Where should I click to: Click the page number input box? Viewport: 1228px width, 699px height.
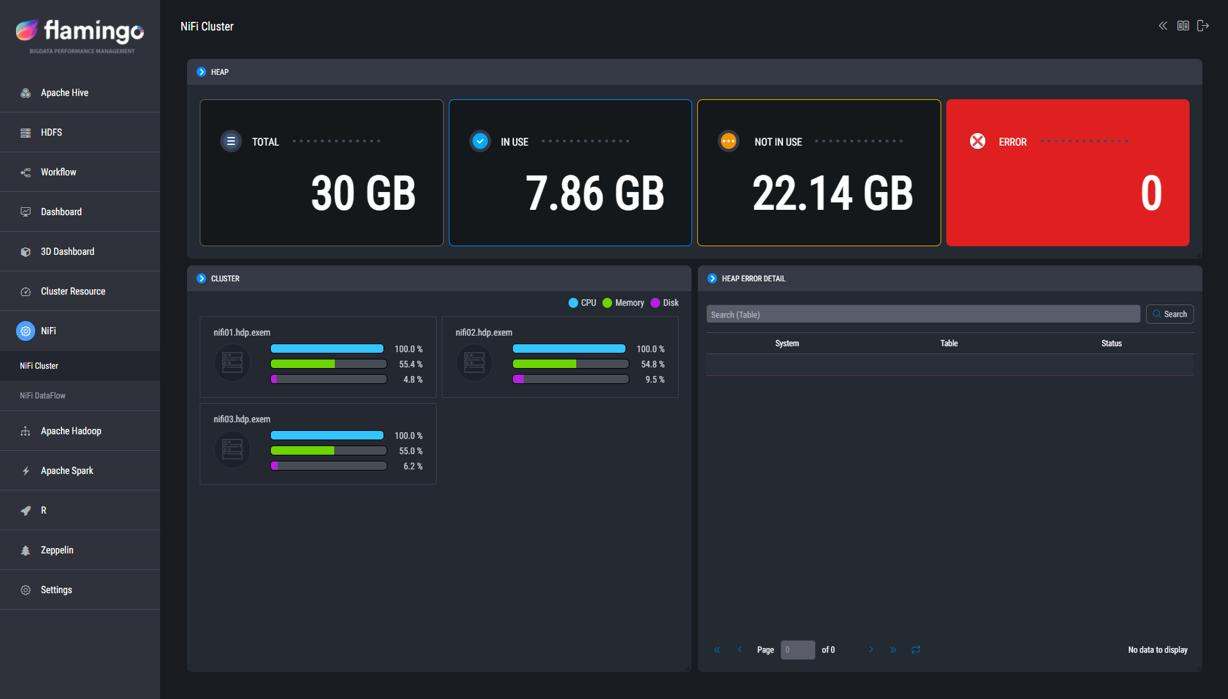(x=798, y=650)
